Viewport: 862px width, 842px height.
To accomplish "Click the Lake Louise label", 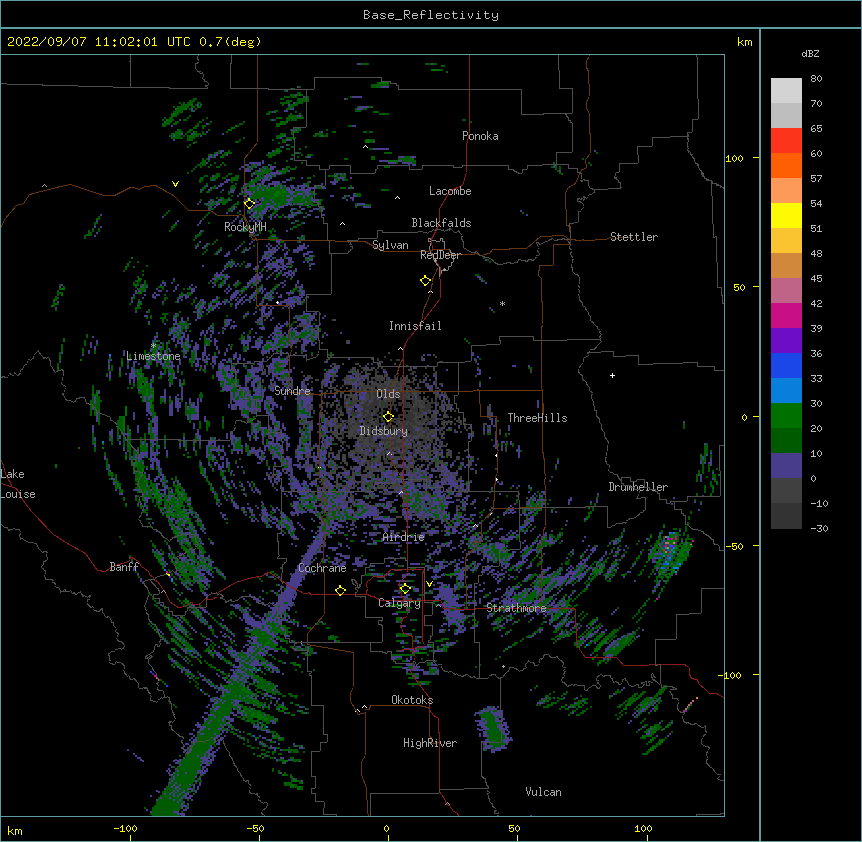I will tap(18, 484).
